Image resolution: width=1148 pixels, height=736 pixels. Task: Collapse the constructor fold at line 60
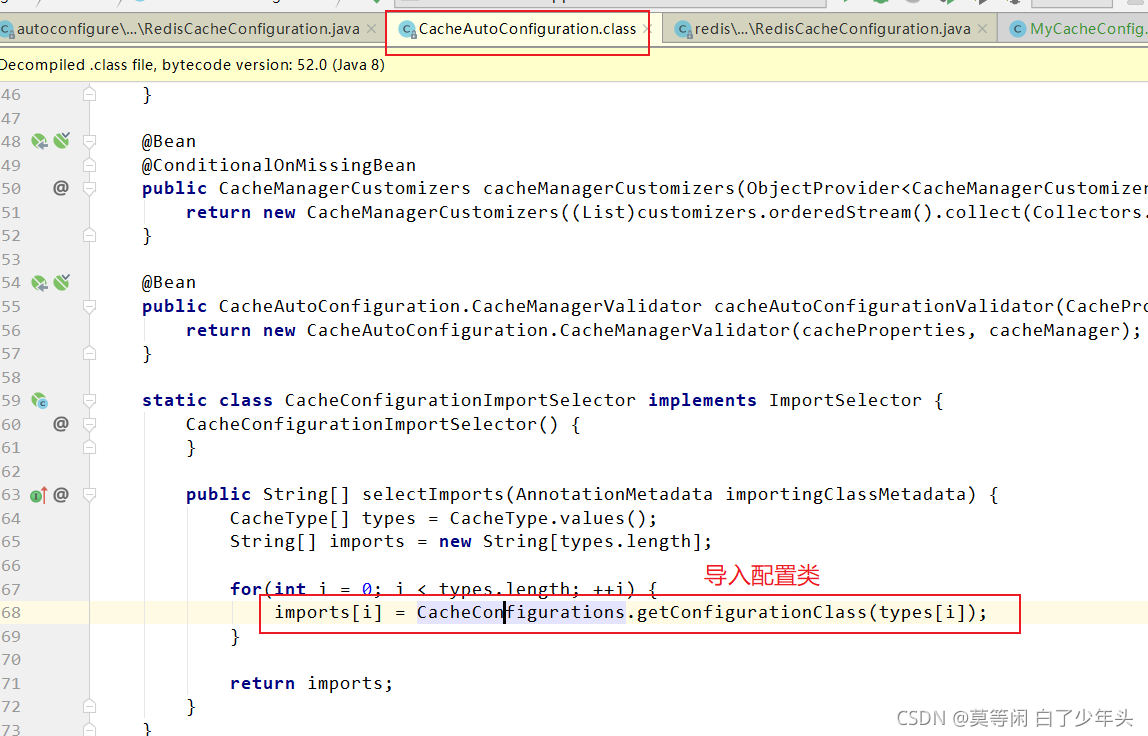pos(89,424)
